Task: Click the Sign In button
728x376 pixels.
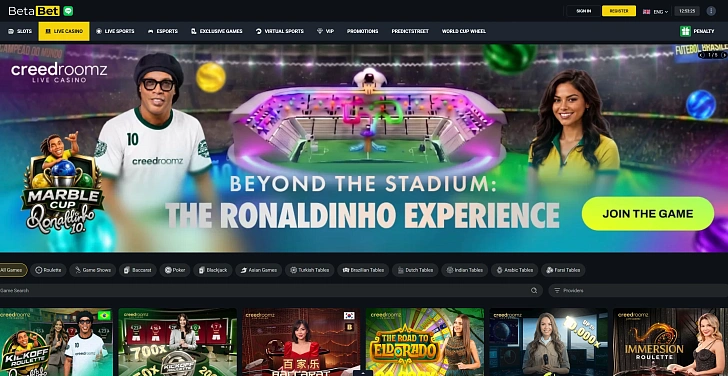Action: click(x=583, y=11)
